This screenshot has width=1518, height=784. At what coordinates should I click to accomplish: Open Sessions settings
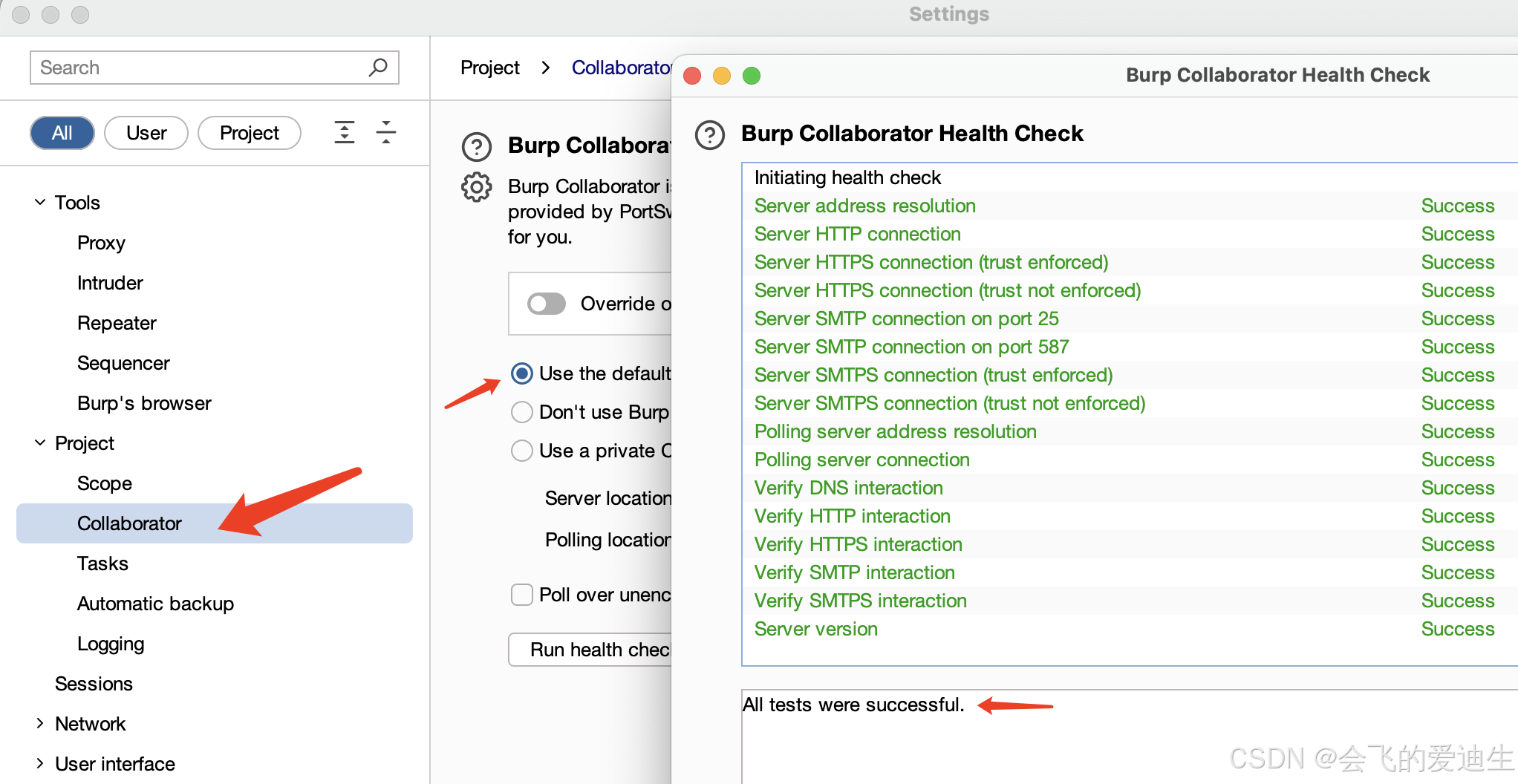94,684
